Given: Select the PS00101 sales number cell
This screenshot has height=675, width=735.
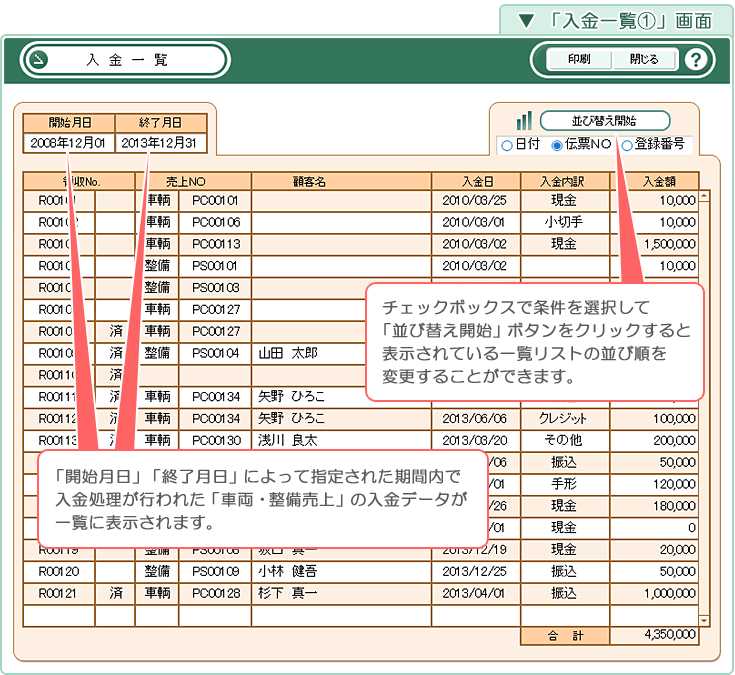Looking at the screenshot, I should click(x=215, y=266).
